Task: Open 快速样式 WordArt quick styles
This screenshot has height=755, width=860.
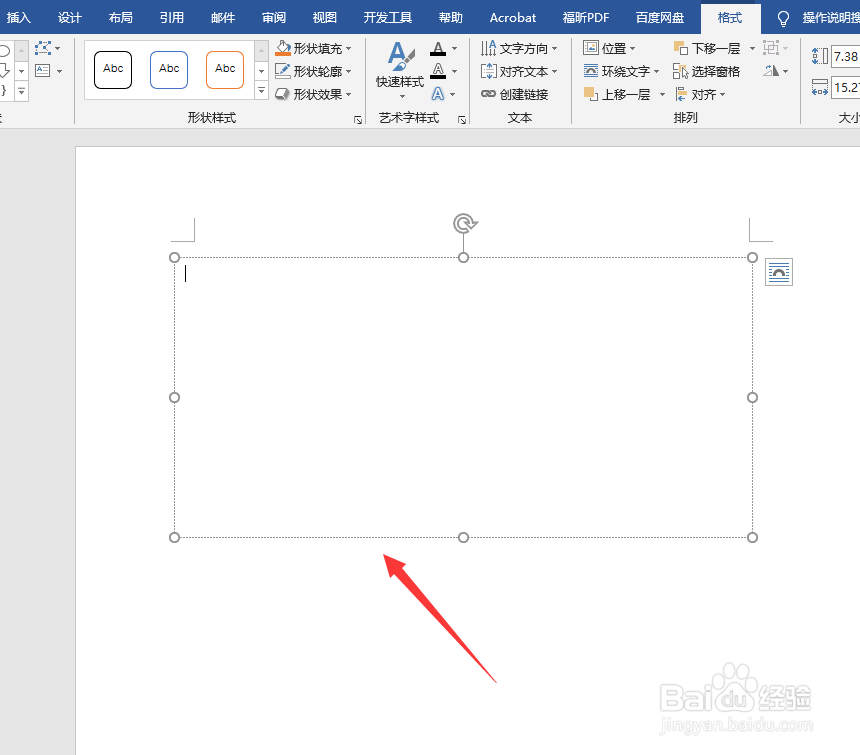Action: click(400, 71)
